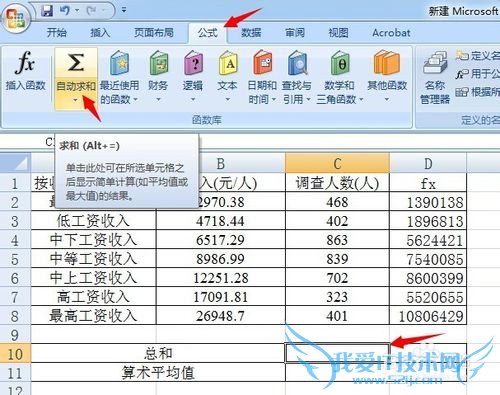
Task: Expand the 自动求和 dropdown arrow
Action: point(76,100)
